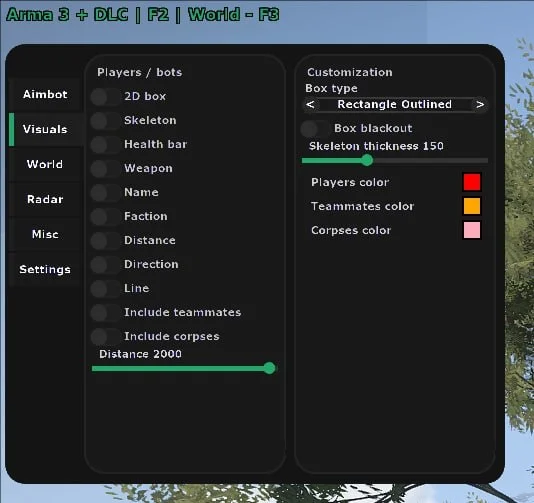Select next box type with right arrow
This screenshot has height=503, width=534.
[480, 104]
